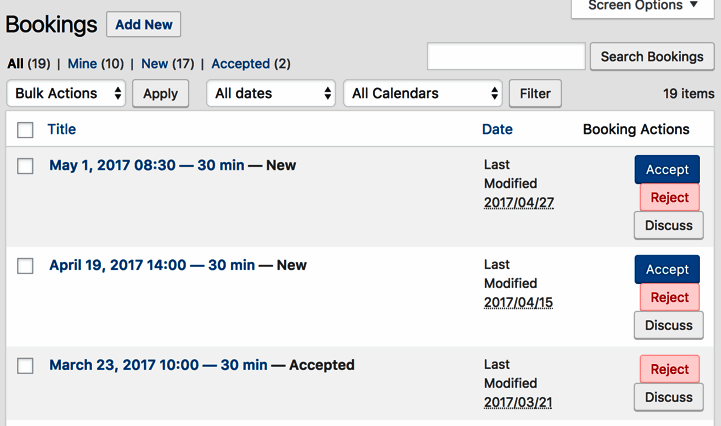The image size is (721, 426).
Task: Sort bookings by the Date column
Action: (497, 129)
